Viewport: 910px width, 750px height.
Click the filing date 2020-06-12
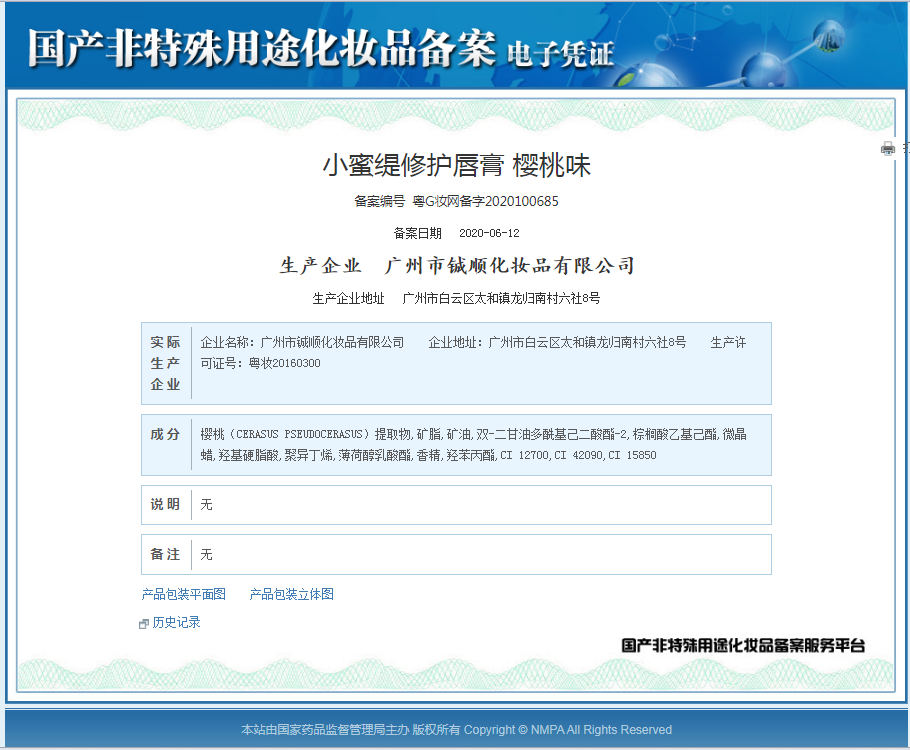click(x=489, y=233)
